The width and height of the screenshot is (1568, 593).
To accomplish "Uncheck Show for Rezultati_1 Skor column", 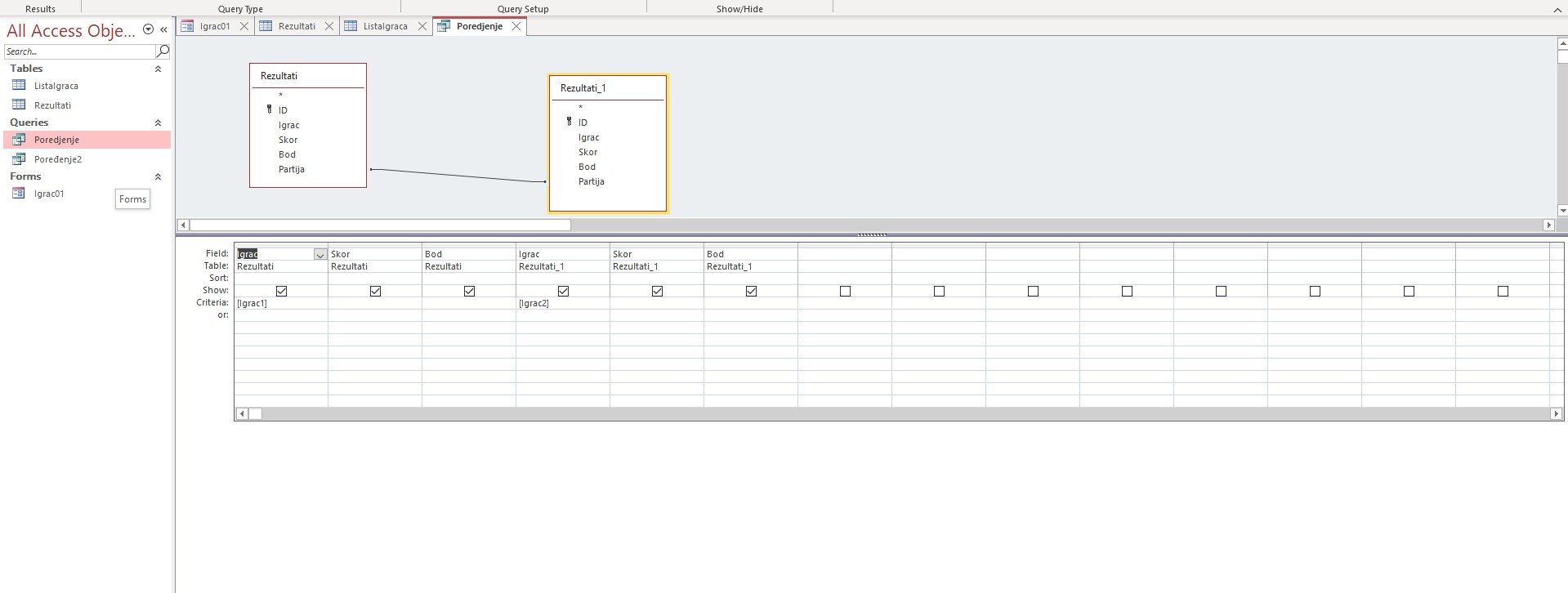I will coord(658,291).
